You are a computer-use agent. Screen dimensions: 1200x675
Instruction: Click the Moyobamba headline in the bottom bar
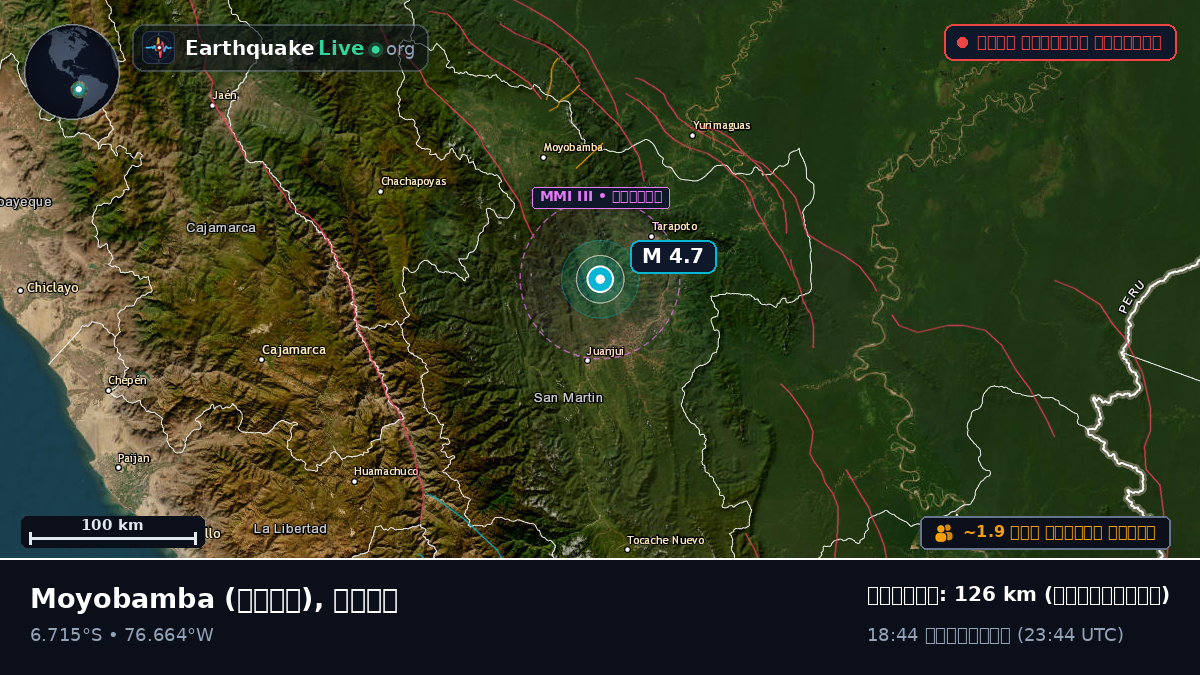(214, 599)
